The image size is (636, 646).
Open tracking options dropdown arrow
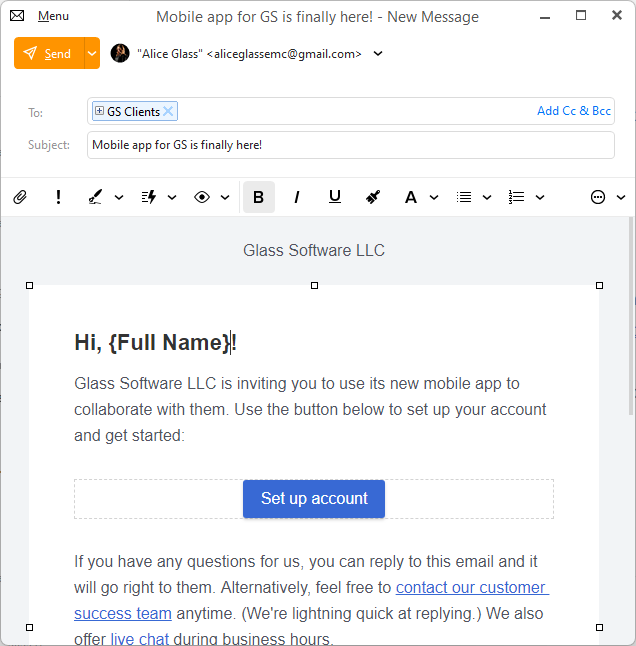click(225, 197)
